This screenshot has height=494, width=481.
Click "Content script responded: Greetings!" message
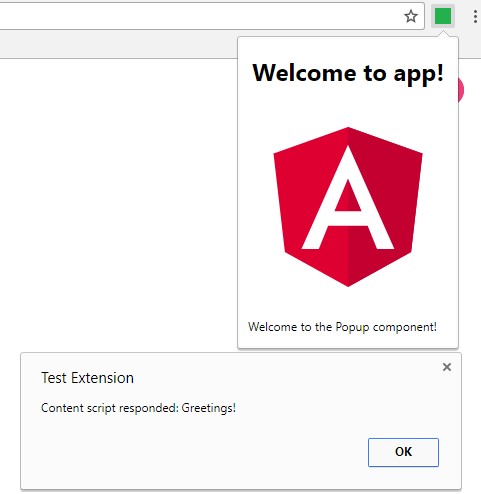(138, 408)
